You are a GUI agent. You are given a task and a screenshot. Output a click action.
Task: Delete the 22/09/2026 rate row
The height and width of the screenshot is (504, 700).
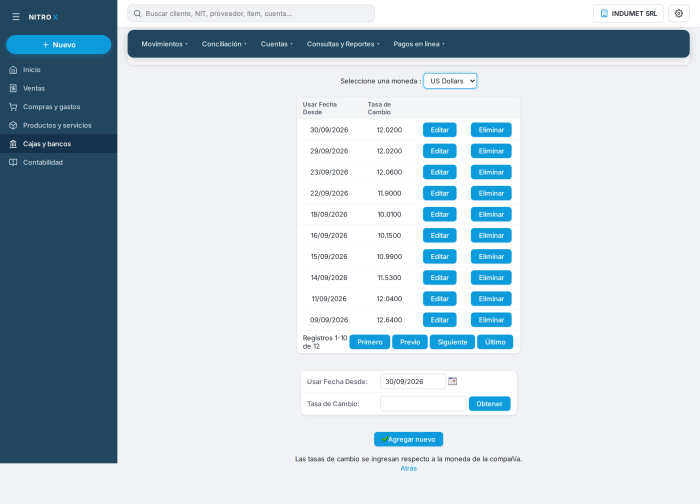tap(491, 193)
